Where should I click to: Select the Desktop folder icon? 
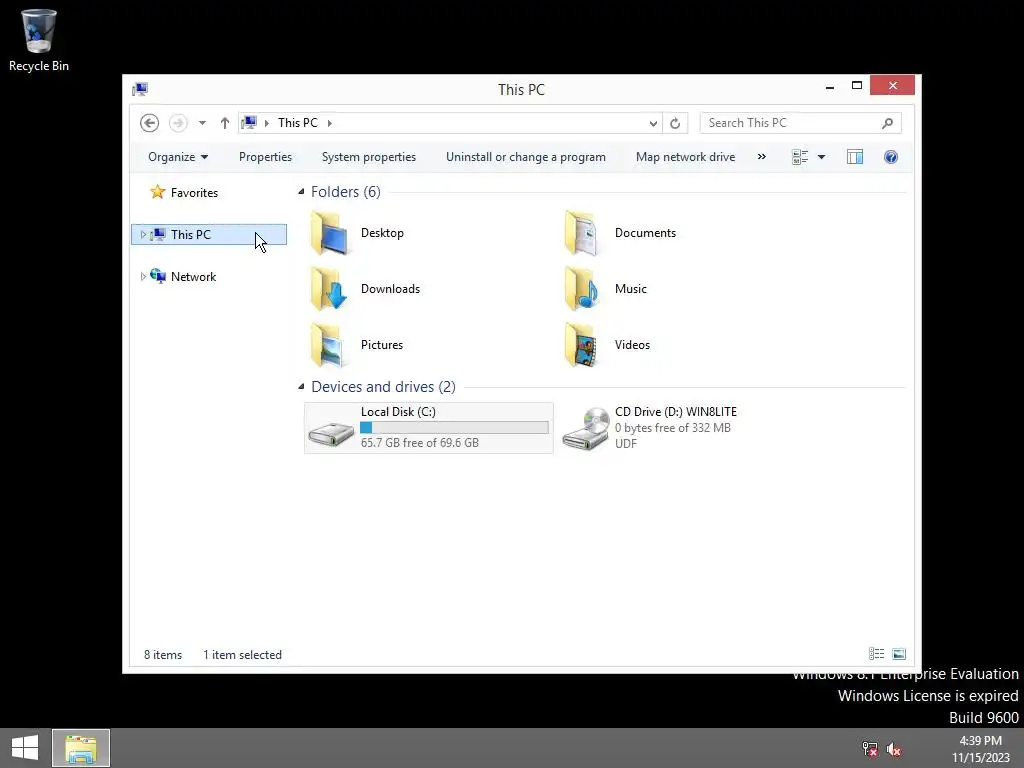(x=329, y=233)
